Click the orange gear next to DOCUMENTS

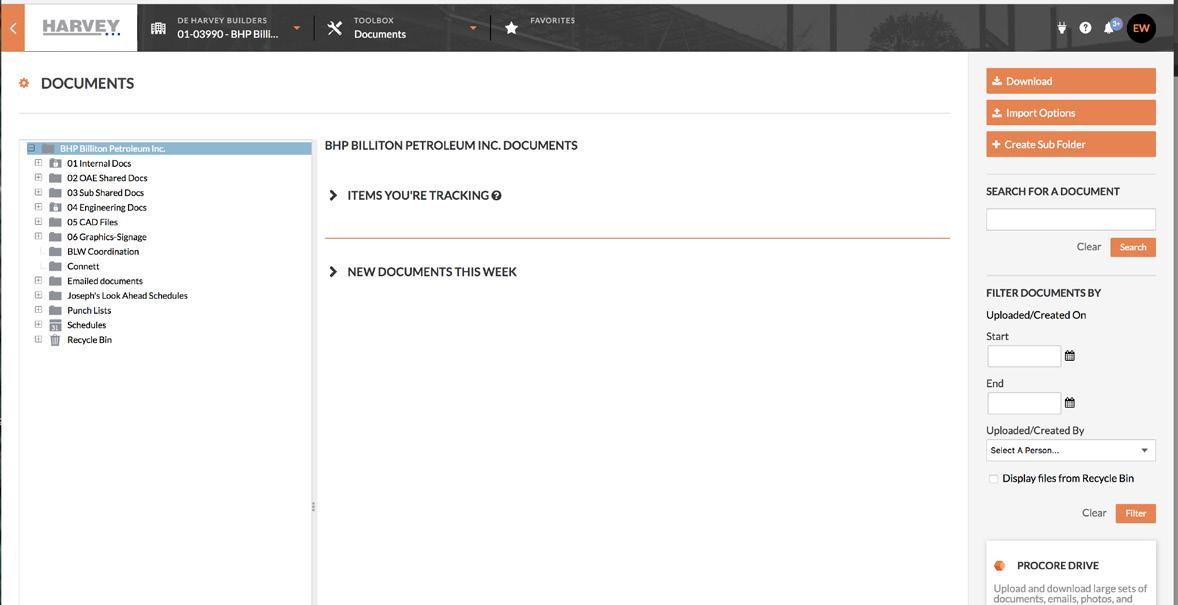pyautogui.click(x=24, y=83)
